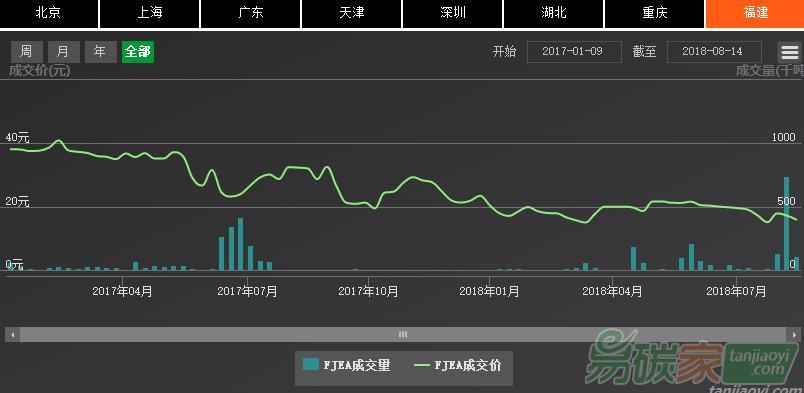This screenshot has height=393, width=804.
Task: Switch to the 上海 market tab
Action: click(x=150, y=13)
